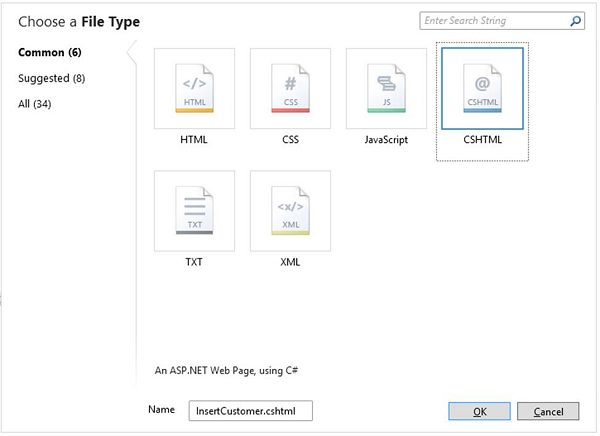Click the JavaScript text label

386,140
